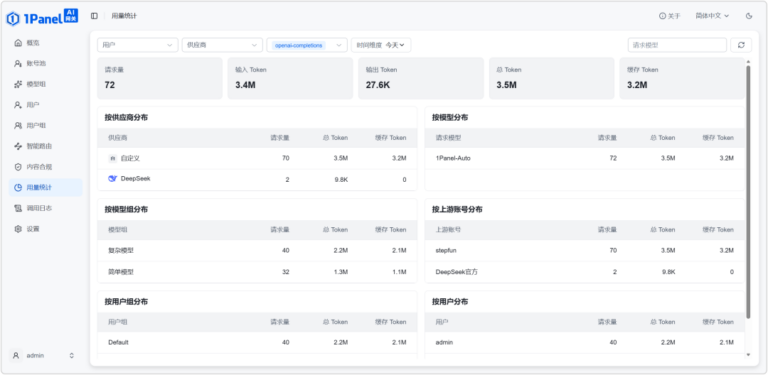
Task: Click the 输入 Token 3.4M card
Action: pos(290,78)
